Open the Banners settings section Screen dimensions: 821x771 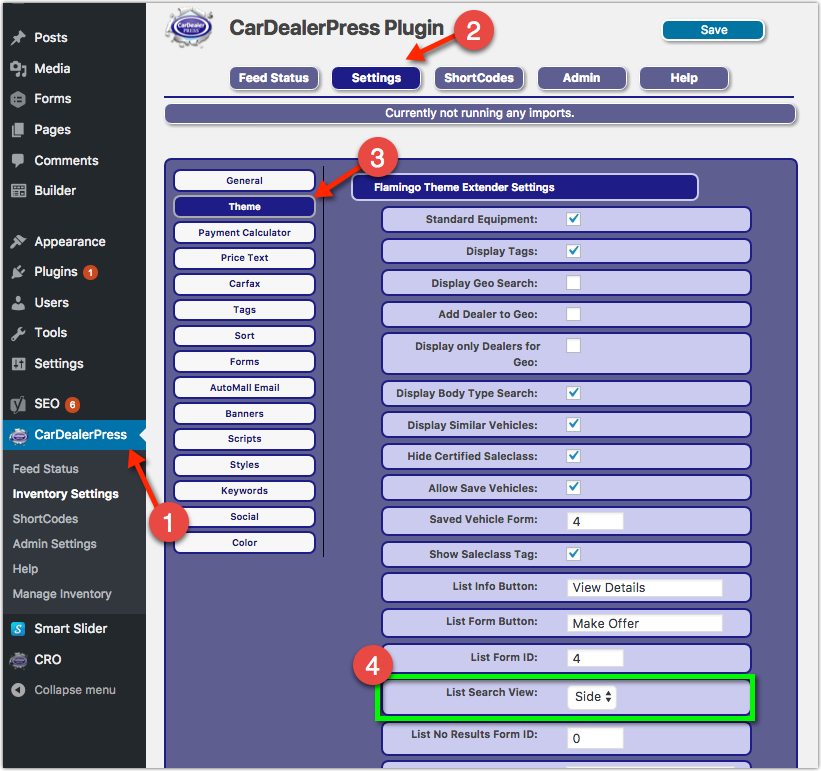tap(245, 414)
